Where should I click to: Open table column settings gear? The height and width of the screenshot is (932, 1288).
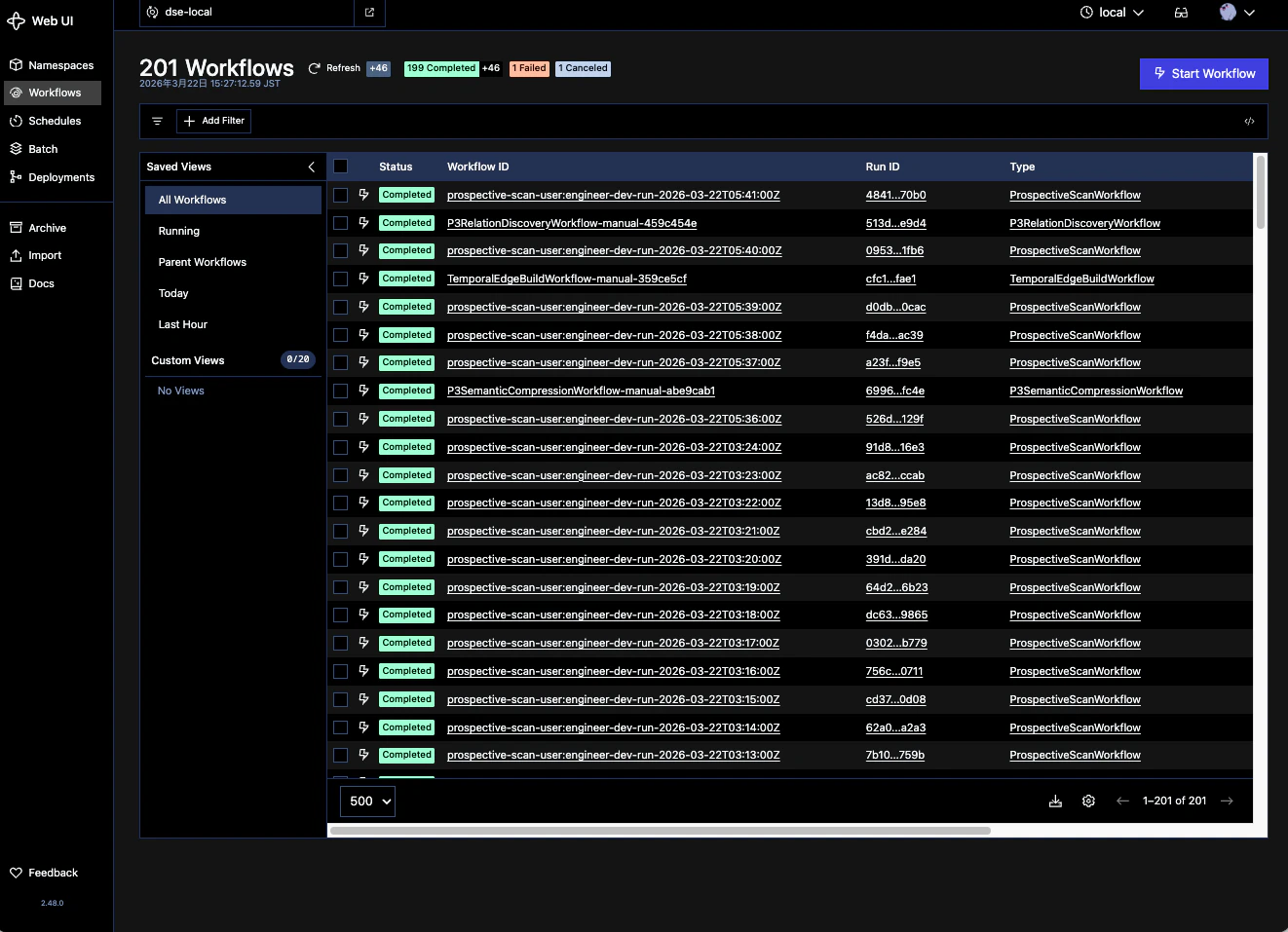tap(1088, 802)
